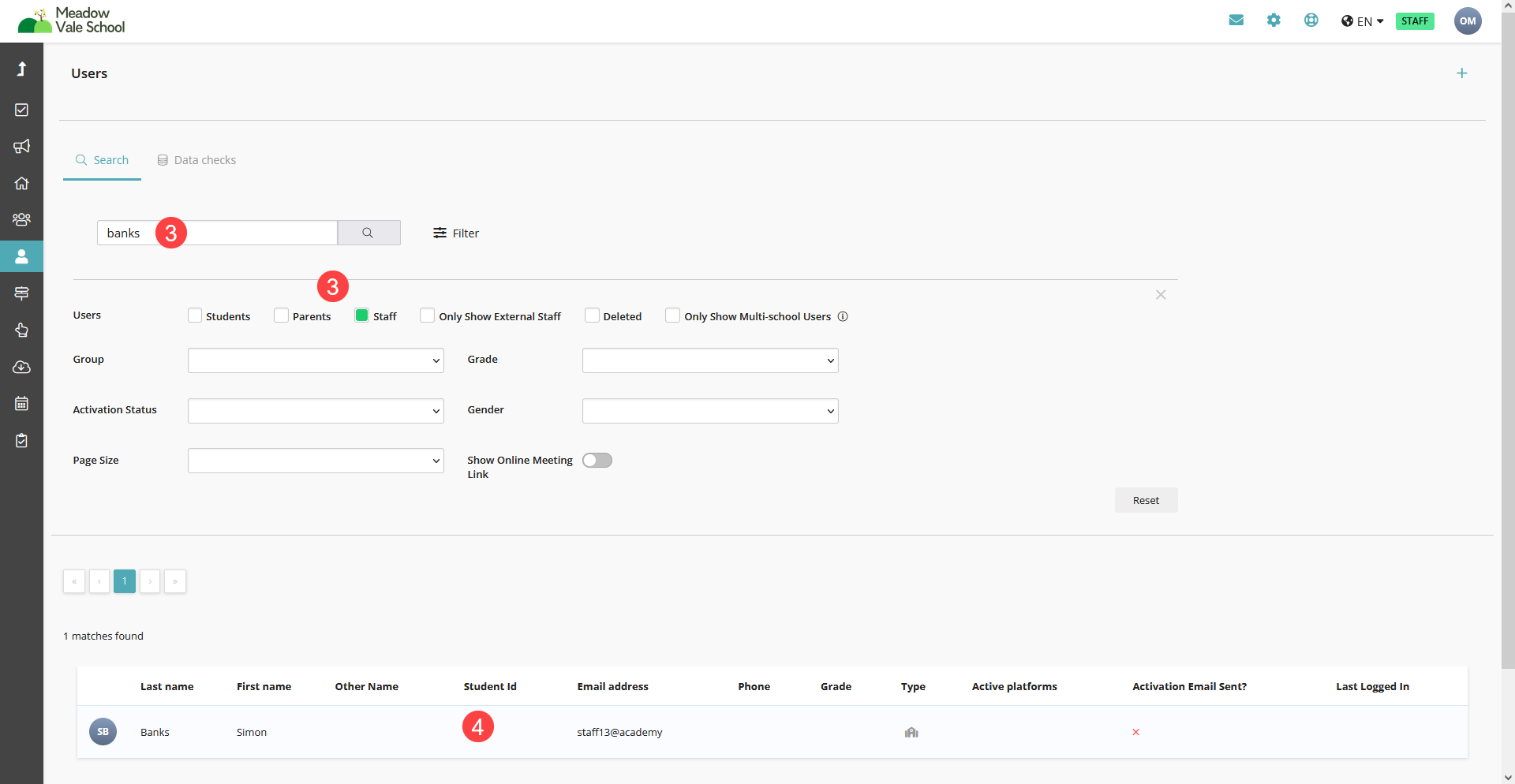This screenshot has width=1515, height=784.
Task: Check Only Show External Staff checkbox
Action: pos(427,315)
